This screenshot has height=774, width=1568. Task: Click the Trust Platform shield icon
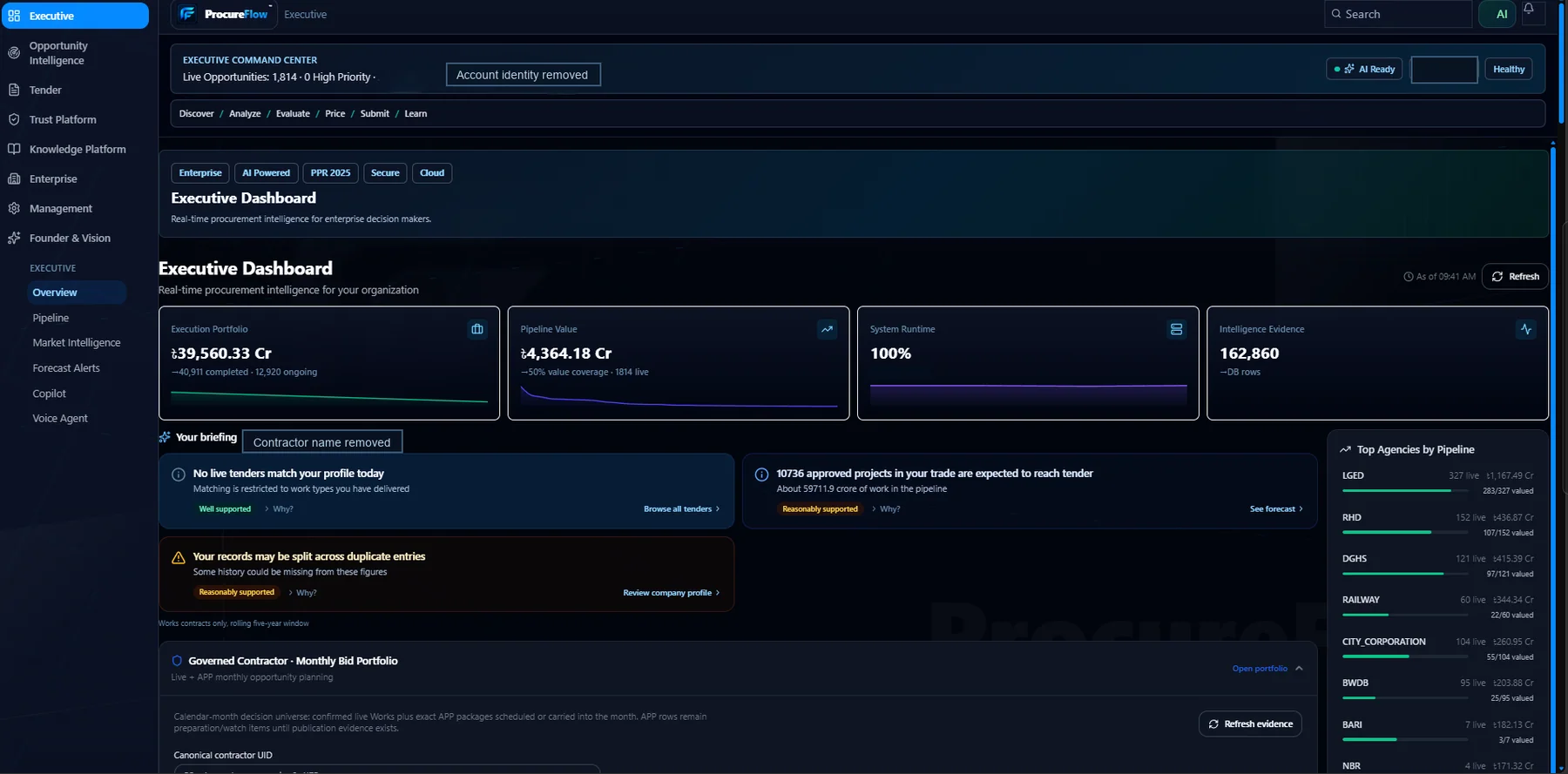14,119
